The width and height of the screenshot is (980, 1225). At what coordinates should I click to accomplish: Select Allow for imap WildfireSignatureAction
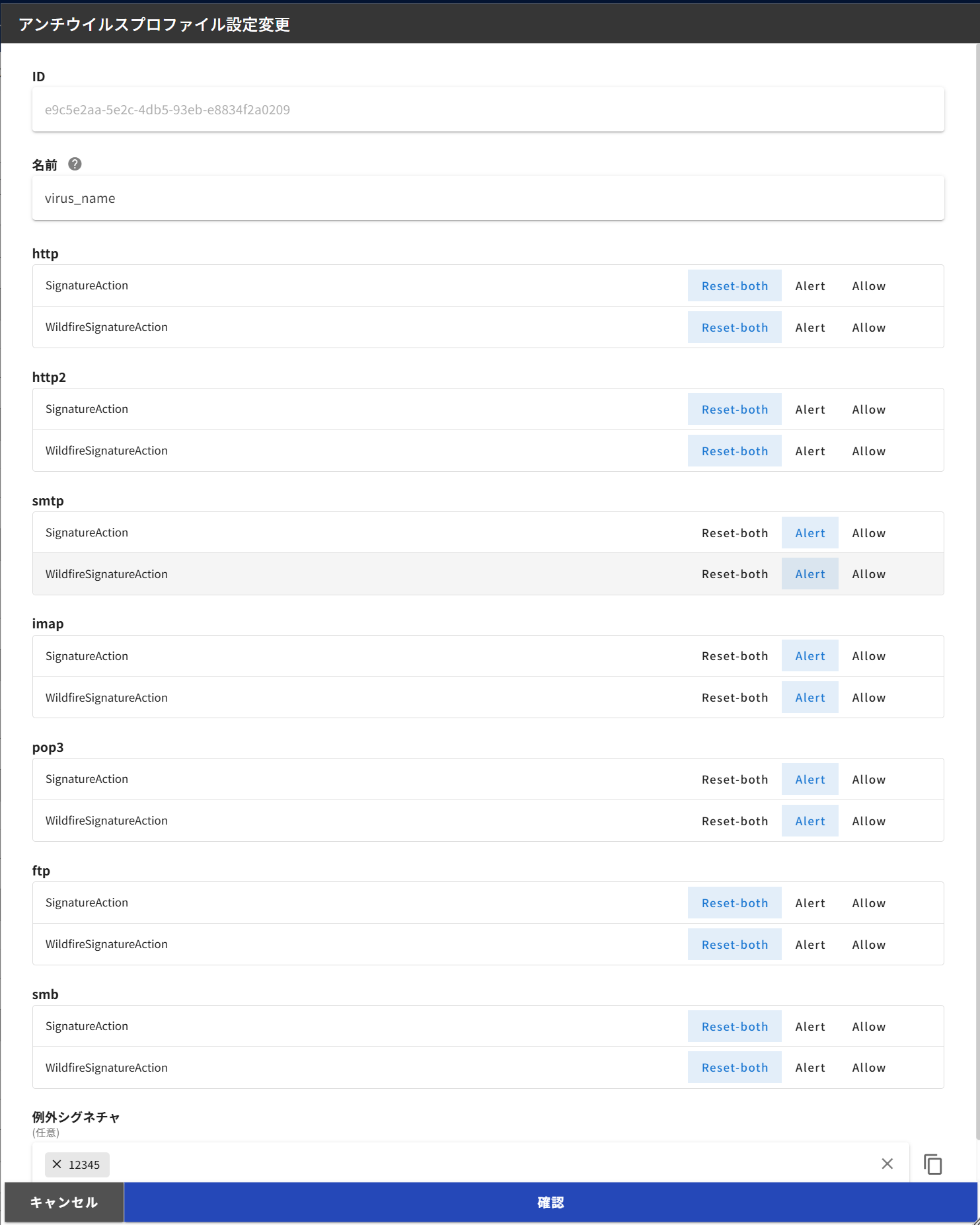[868, 698]
